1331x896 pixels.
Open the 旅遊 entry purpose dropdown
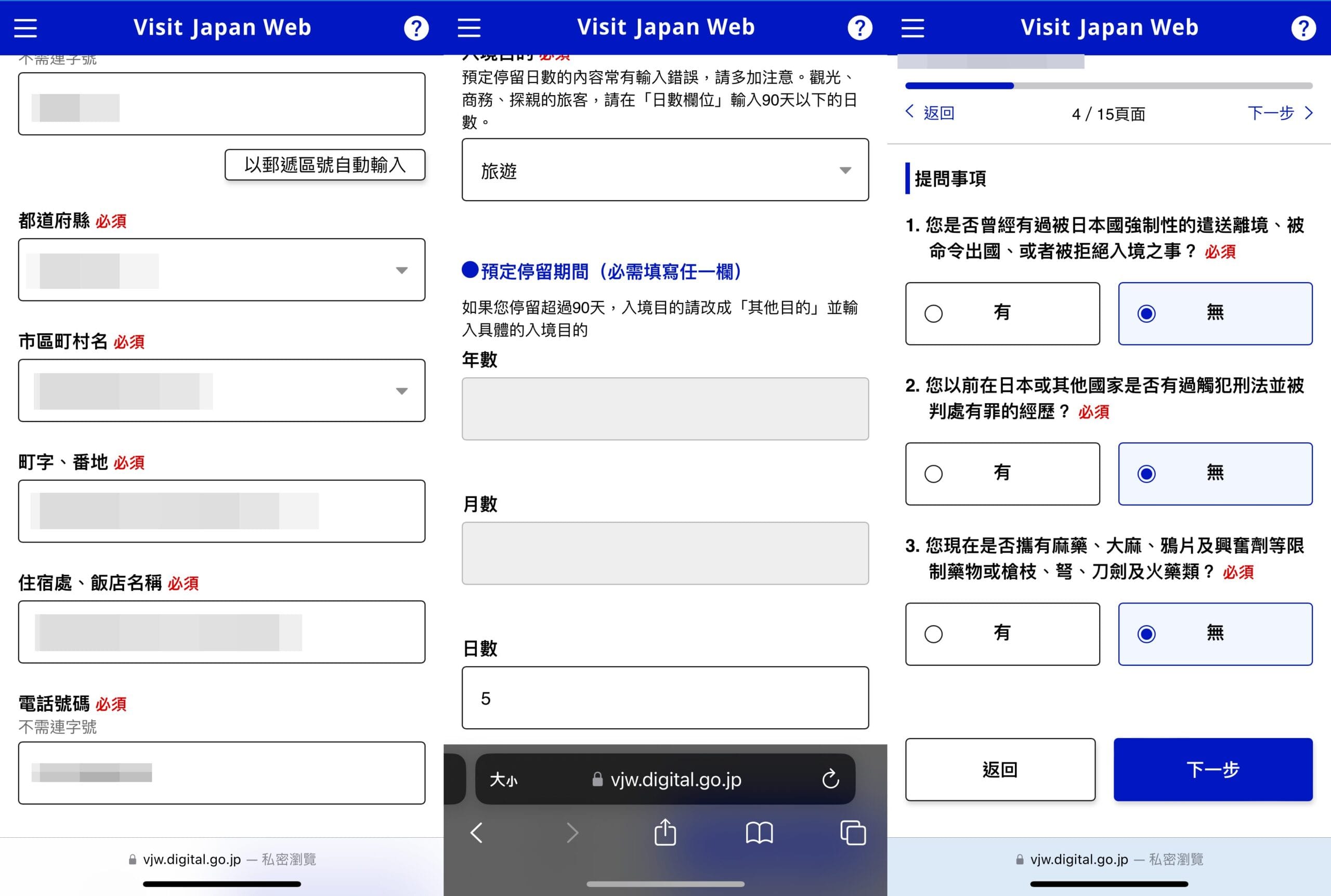point(665,170)
